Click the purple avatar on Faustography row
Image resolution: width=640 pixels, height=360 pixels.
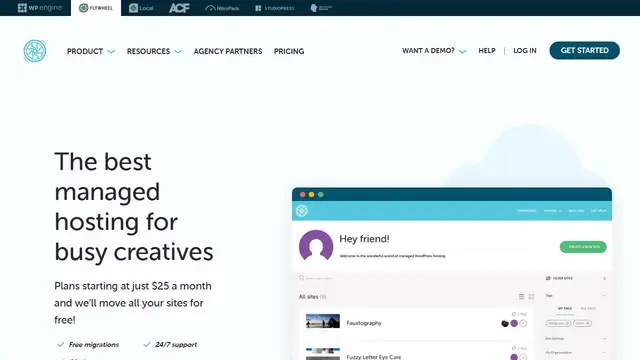tap(514, 323)
